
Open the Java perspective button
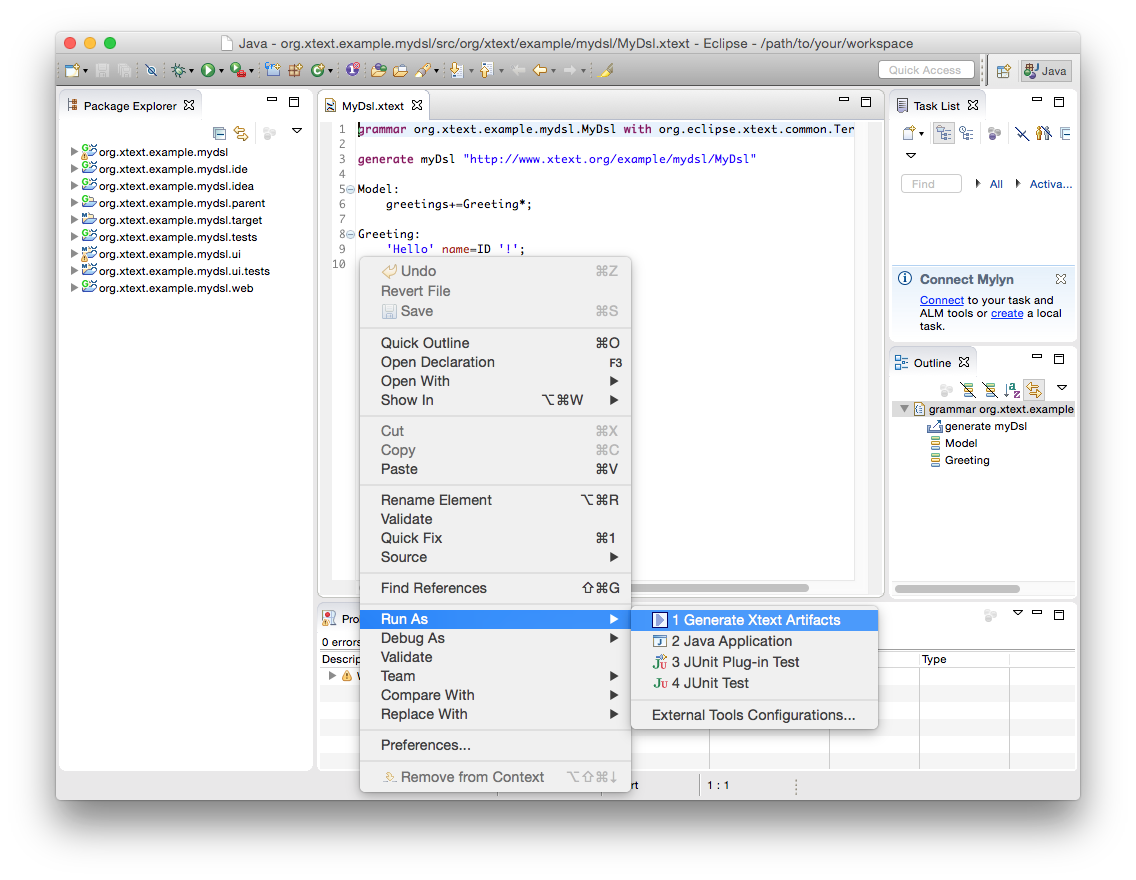[1045, 71]
